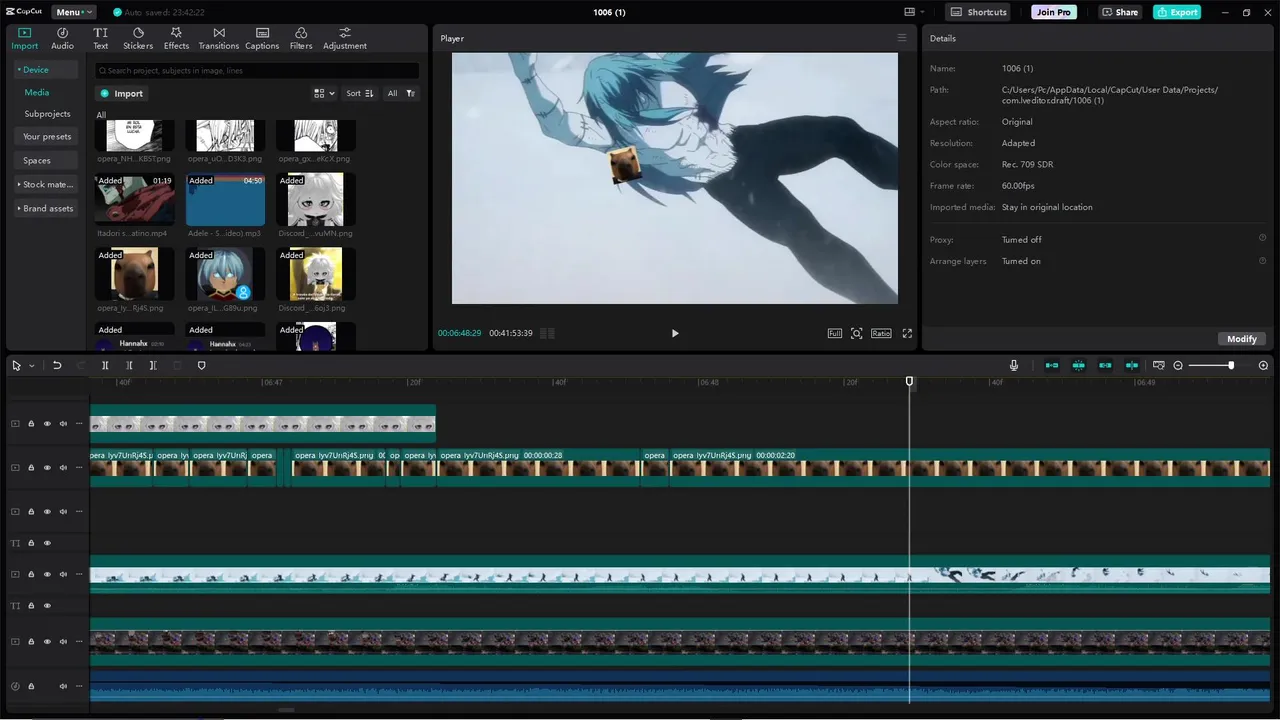Click the playhead marker on the timeline ruler

tap(909, 382)
